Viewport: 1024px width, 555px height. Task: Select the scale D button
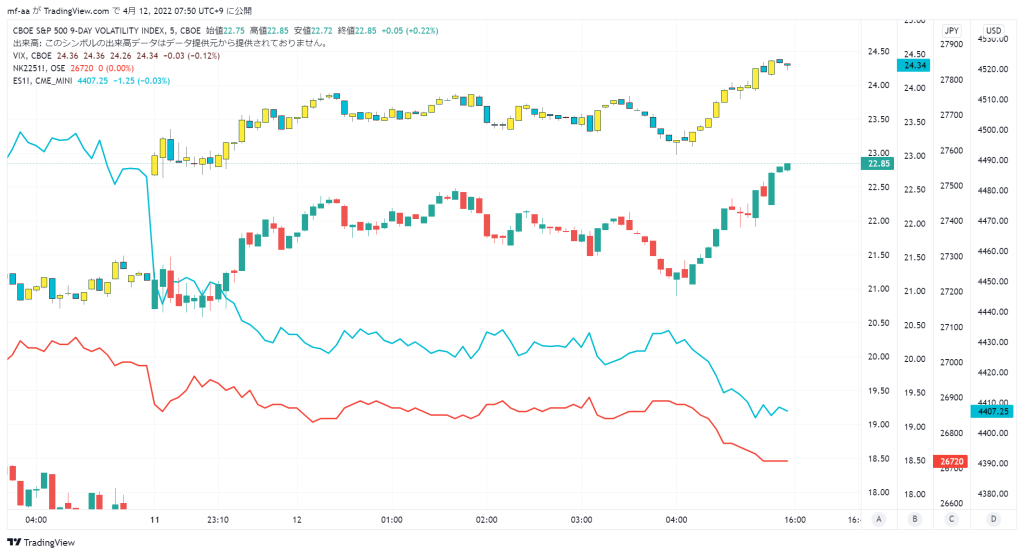(x=993, y=519)
